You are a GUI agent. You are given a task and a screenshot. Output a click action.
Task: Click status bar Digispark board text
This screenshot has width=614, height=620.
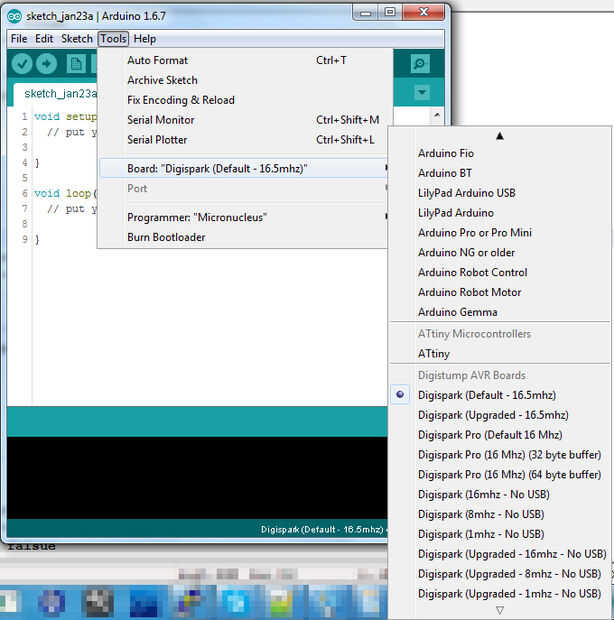321,529
